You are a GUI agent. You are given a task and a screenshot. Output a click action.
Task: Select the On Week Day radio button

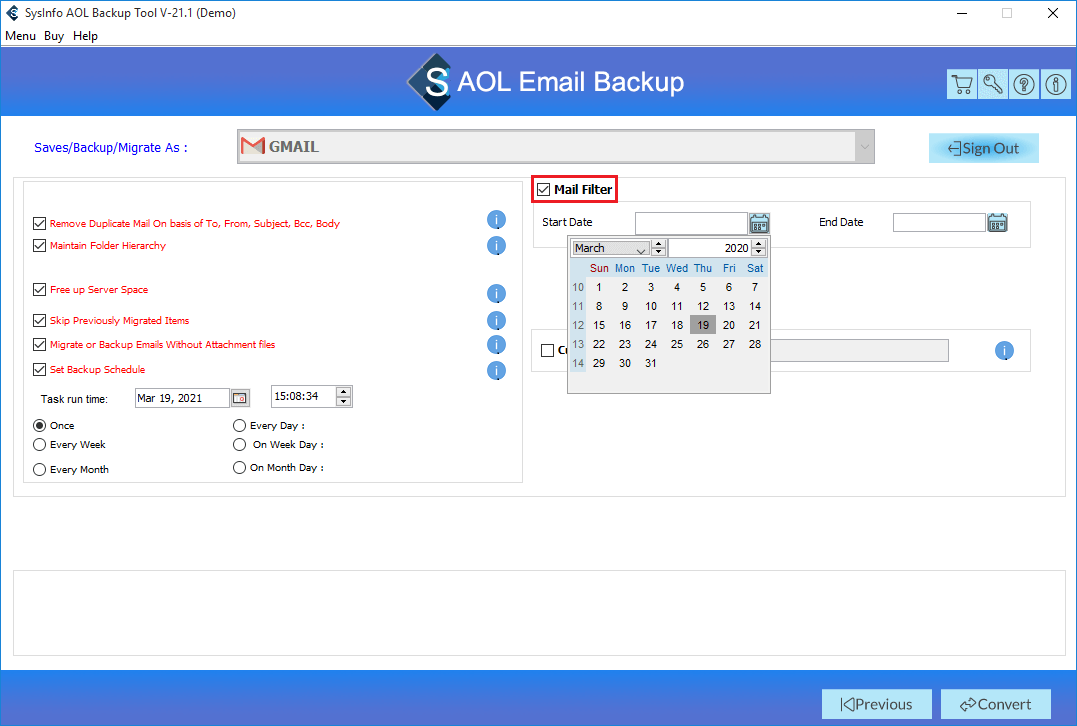239,444
